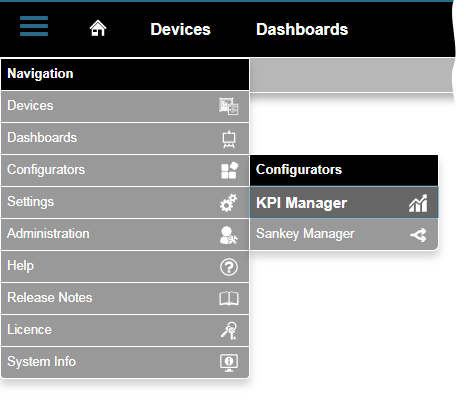Expand the Configurators navigation entry

point(125,170)
